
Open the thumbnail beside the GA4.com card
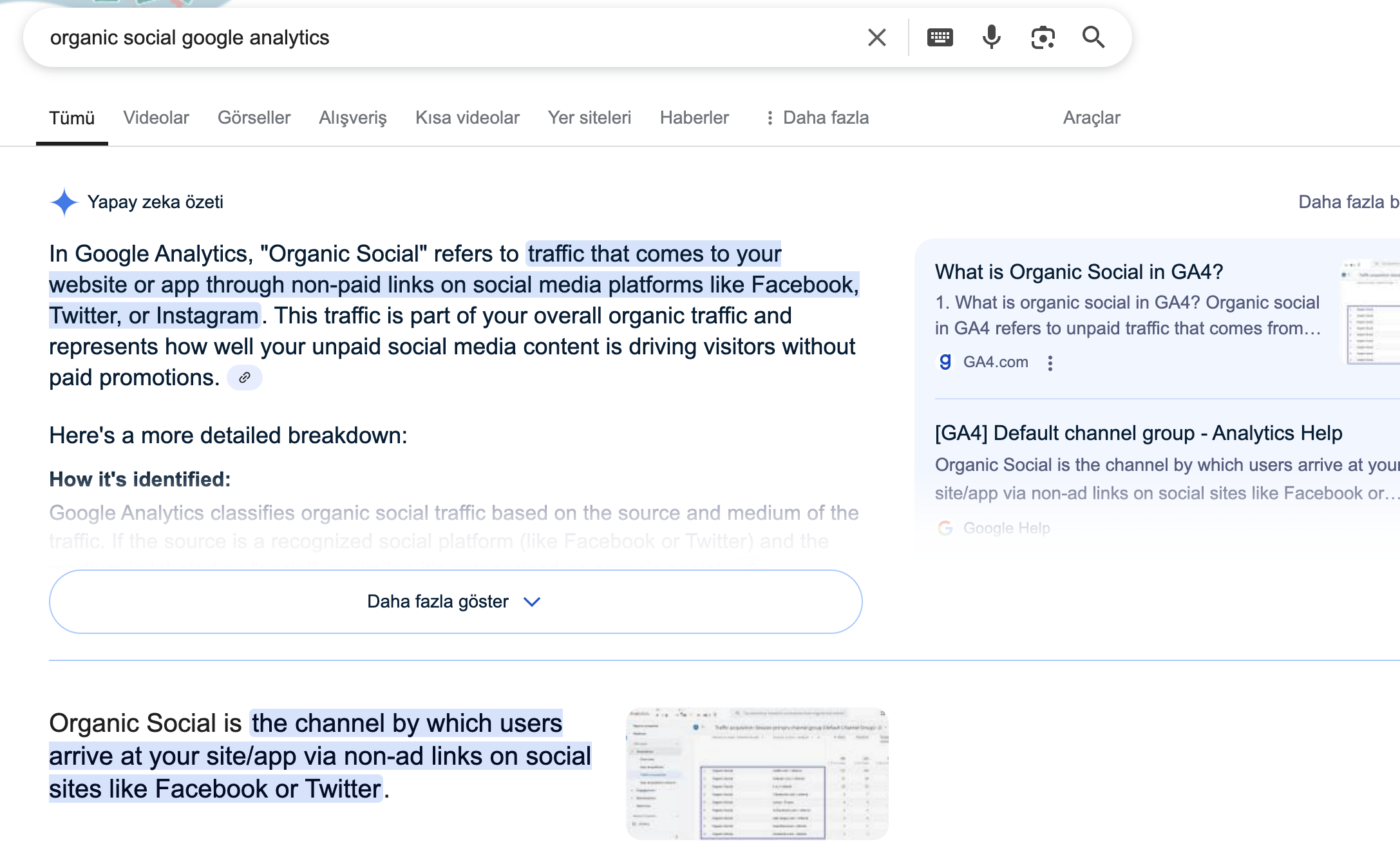[1370, 312]
